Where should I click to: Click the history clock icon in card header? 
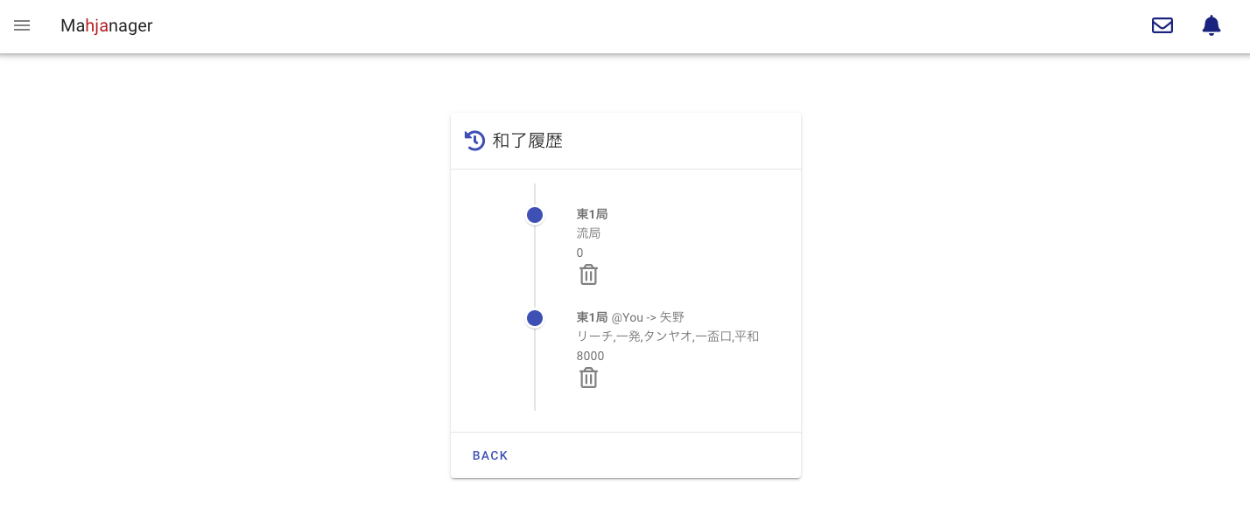pos(475,141)
